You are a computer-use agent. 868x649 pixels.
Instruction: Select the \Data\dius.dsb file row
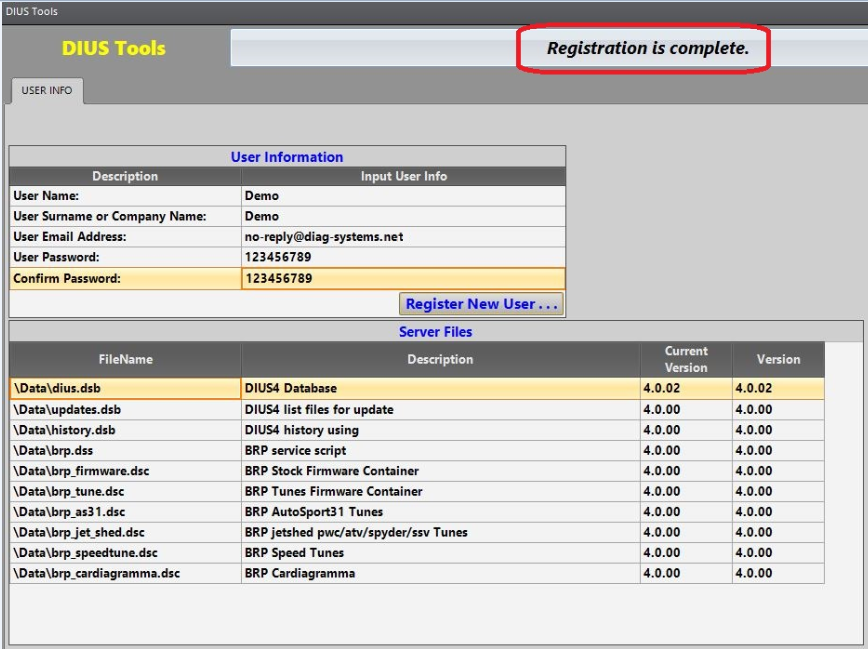[x=125, y=388]
